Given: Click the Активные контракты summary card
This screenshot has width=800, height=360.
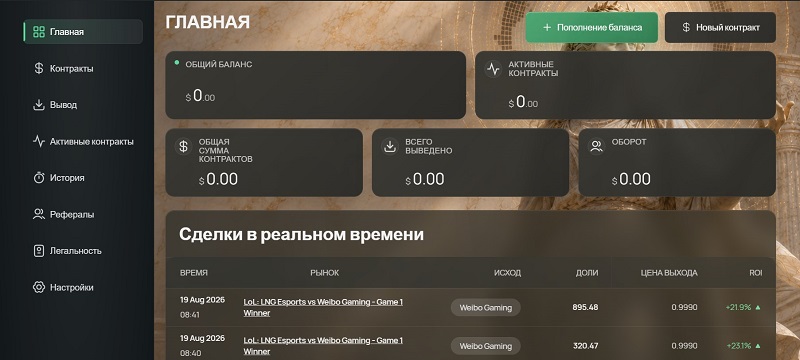Looking at the screenshot, I should point(626,85).
